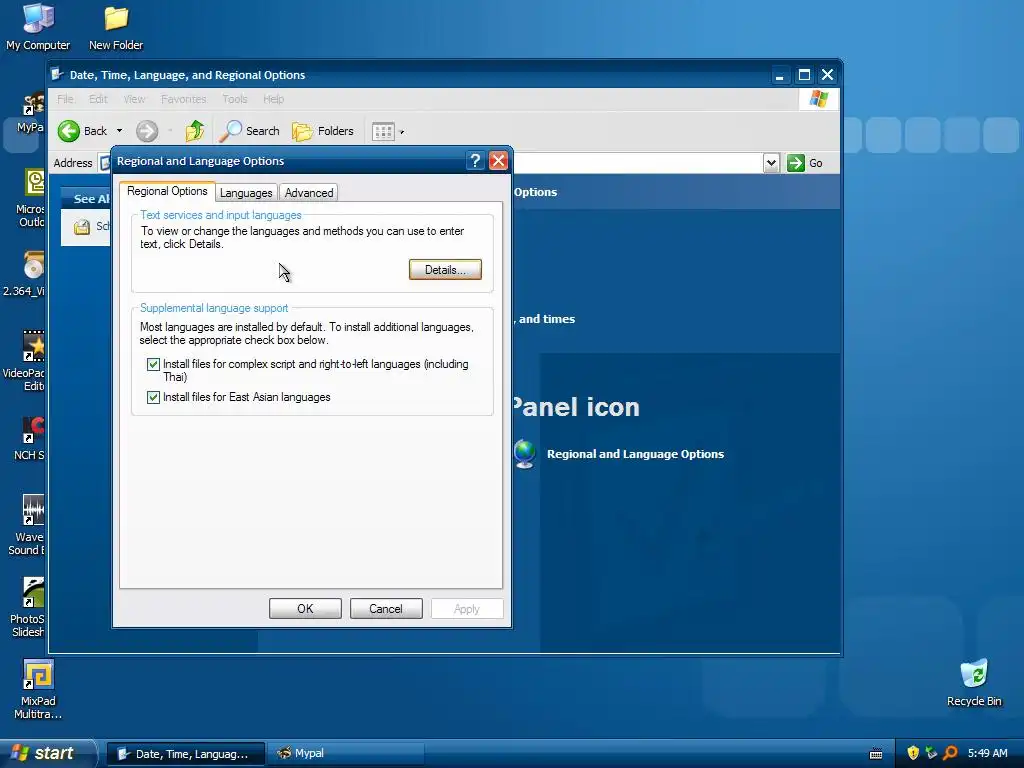Click the Search magnifier in Explorer toolbar
The height and width of the screenshot is (768, 1024).
(x=231, y=131)
